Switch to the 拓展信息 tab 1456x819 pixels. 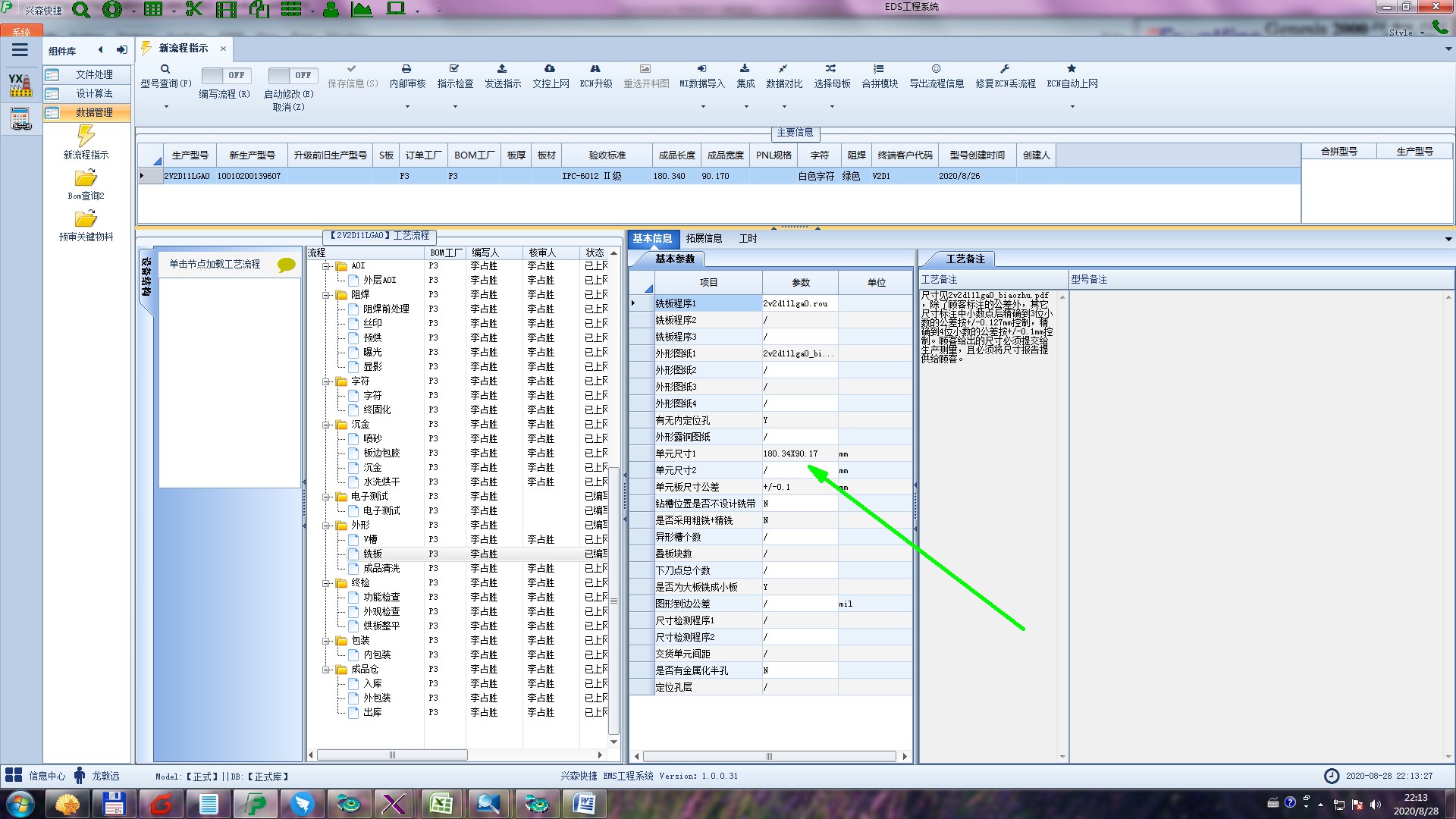704,238
